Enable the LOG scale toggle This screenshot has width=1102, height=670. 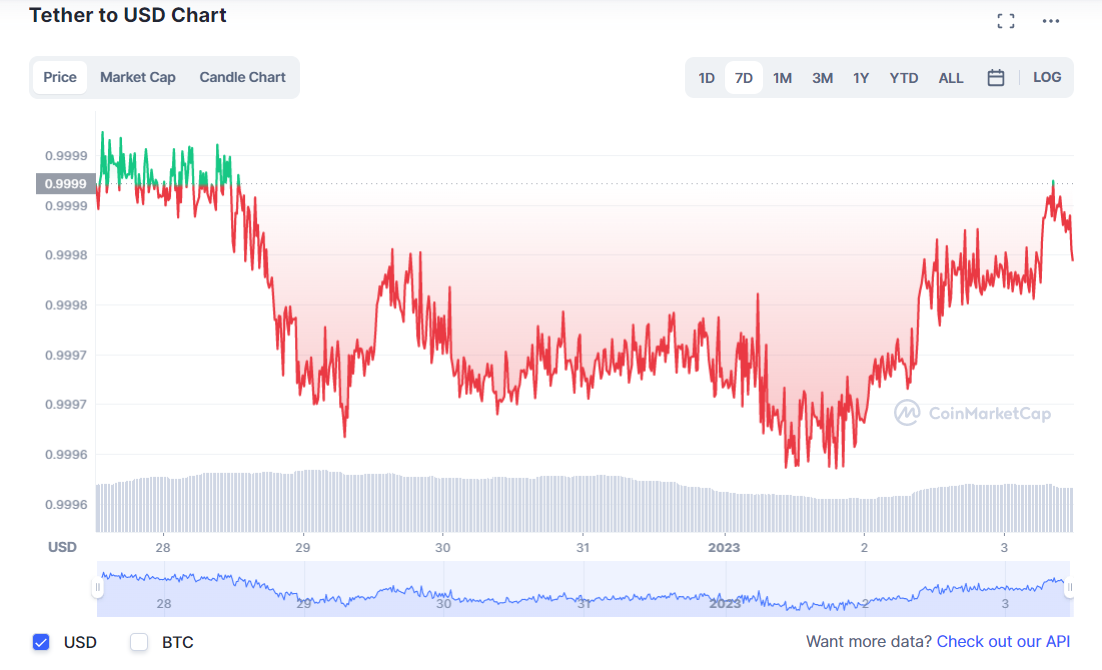coord(1047,76)
